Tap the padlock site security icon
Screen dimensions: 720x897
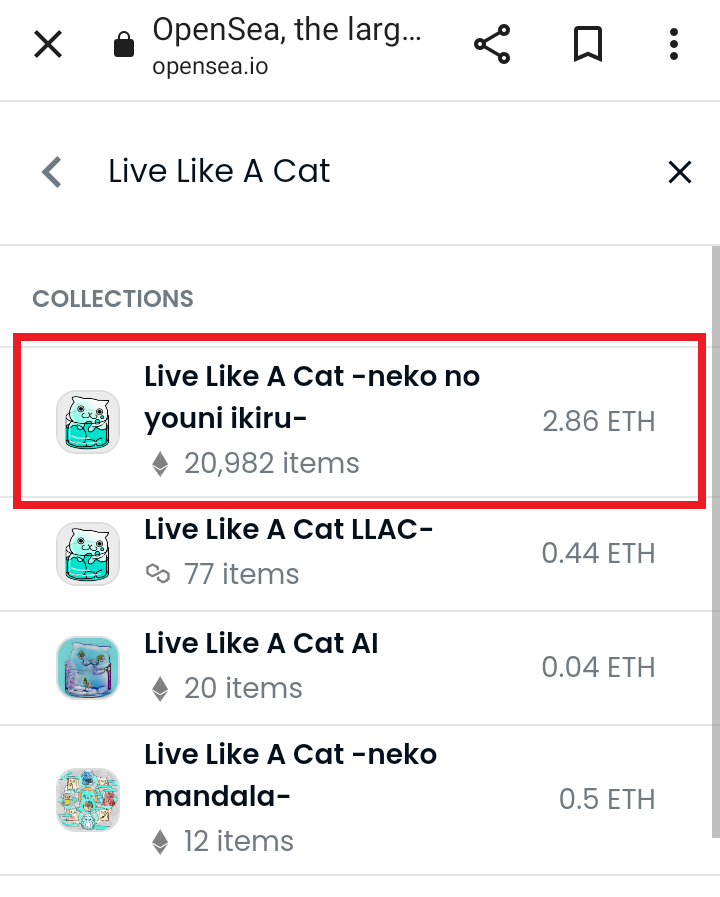[x=124, y=44]
